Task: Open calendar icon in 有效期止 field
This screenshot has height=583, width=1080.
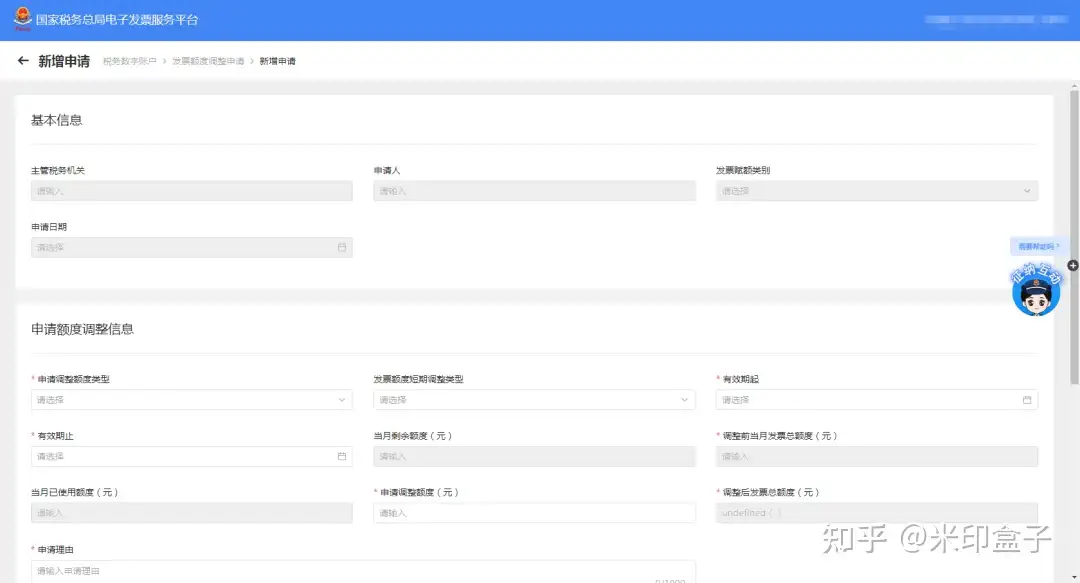Action: click(x=342, y=456)
